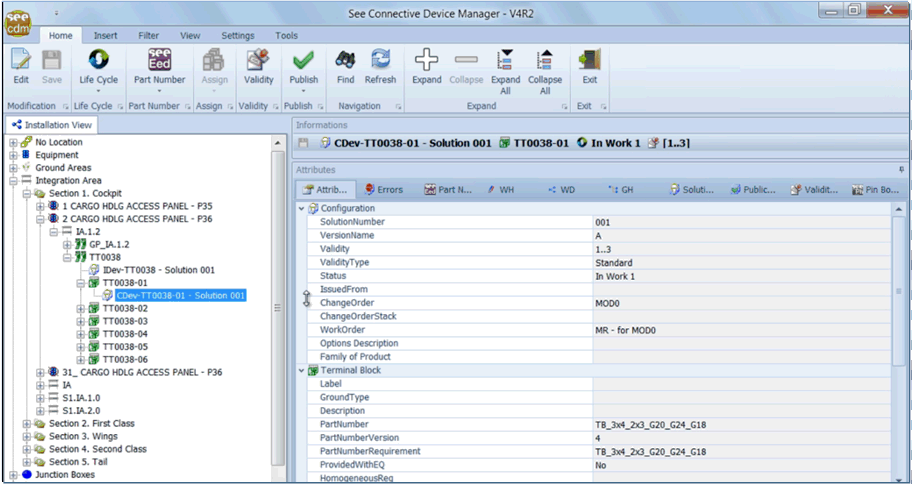Click the Collapse minus icon
The image size is (912, 484).
pyautogui.click(x=466, y=60)
